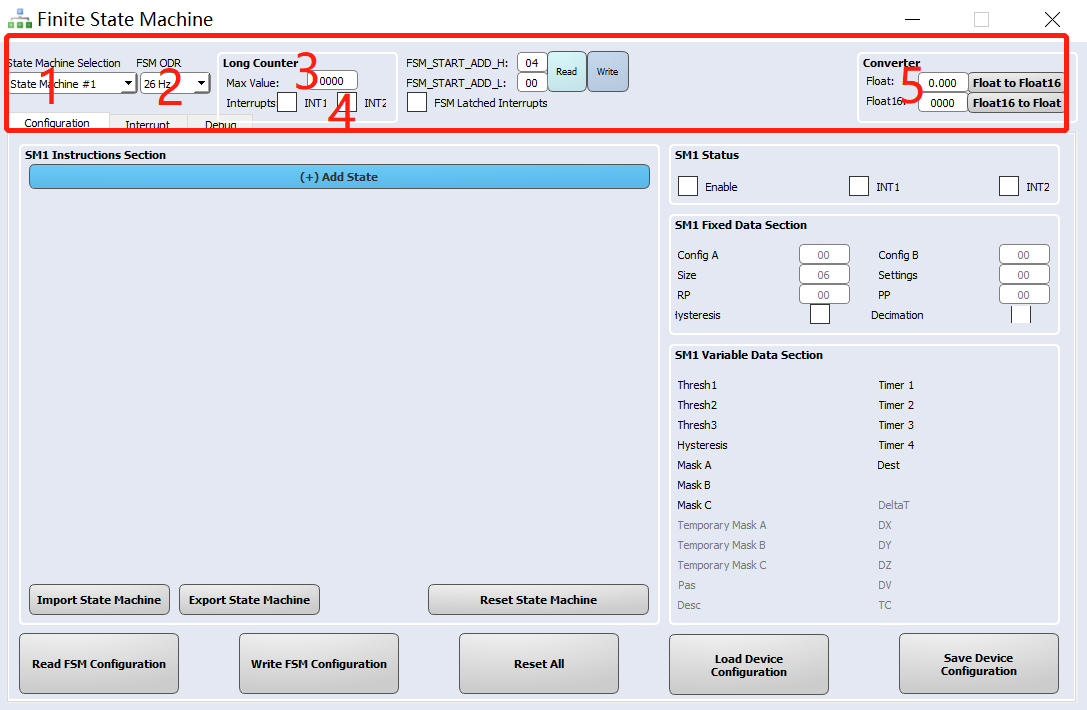Switch to the Interrupt tab

pos(147,125)
